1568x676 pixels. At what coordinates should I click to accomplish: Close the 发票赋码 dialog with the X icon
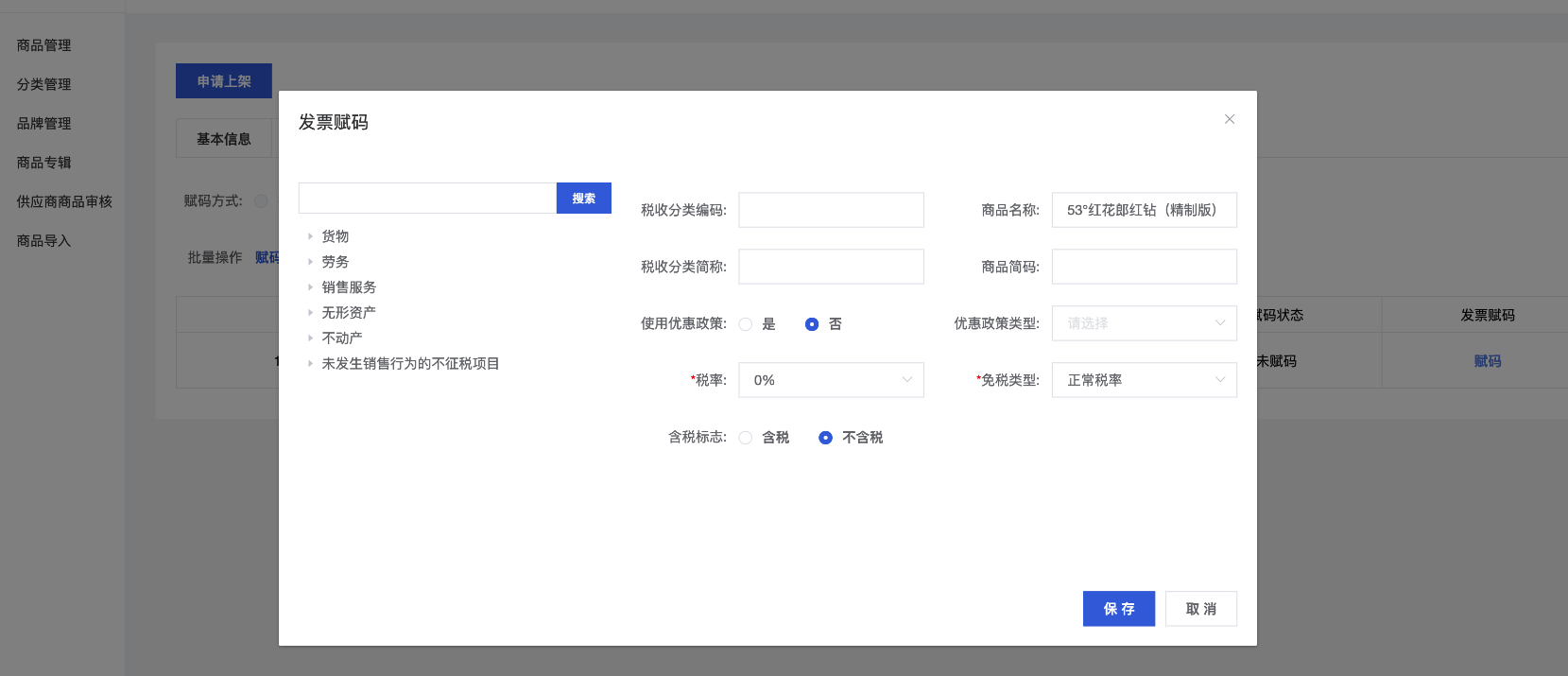pos(1229,119)
